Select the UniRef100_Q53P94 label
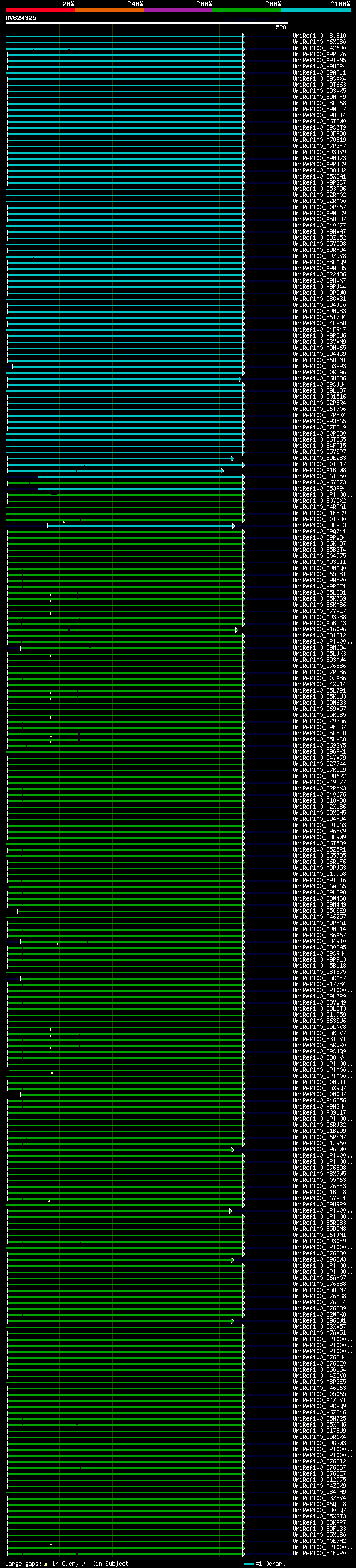The width and height of the screenshot is (356, 1568). pos(319,489)
